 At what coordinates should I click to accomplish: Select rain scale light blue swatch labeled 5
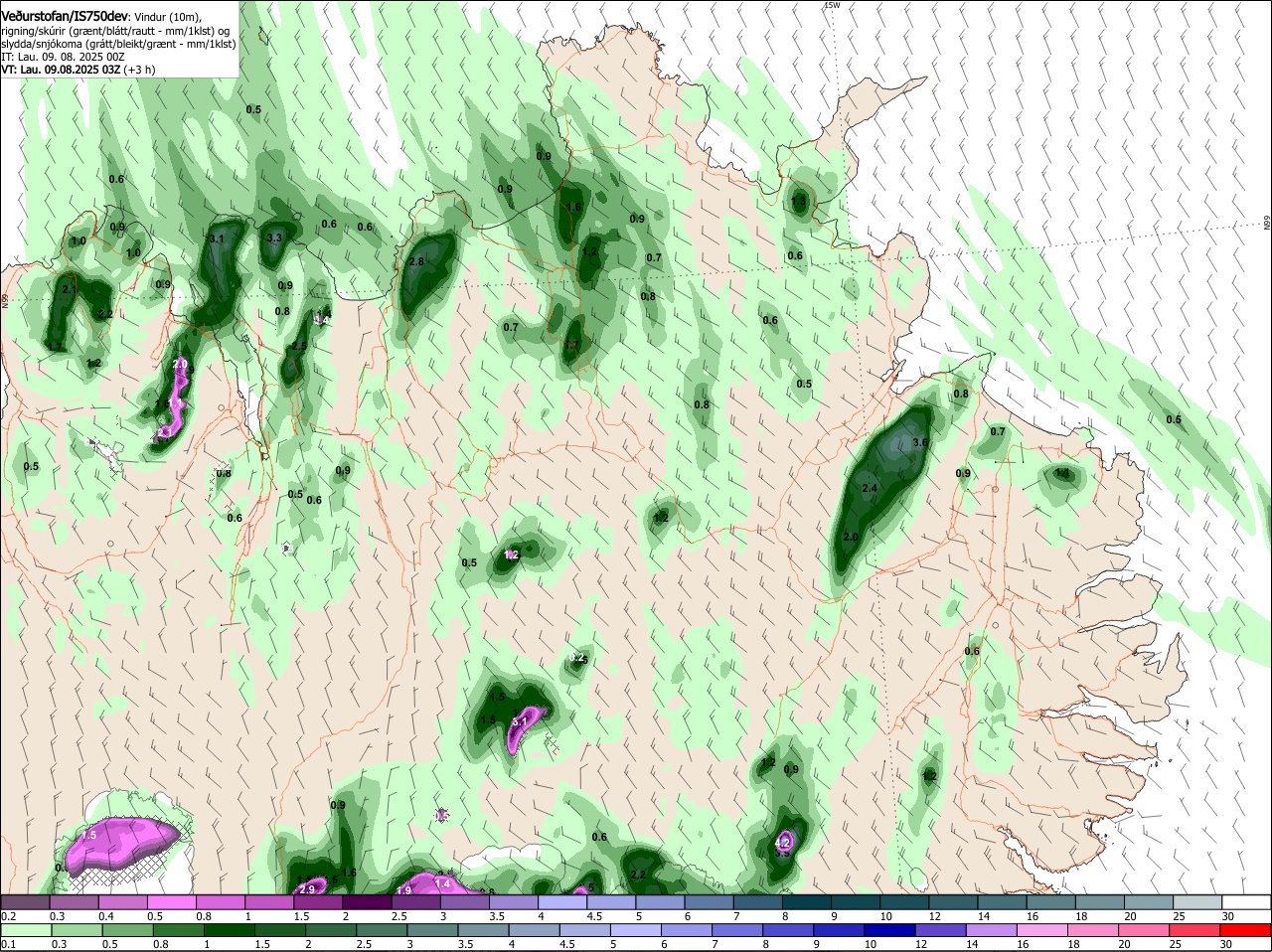[636, 930]
